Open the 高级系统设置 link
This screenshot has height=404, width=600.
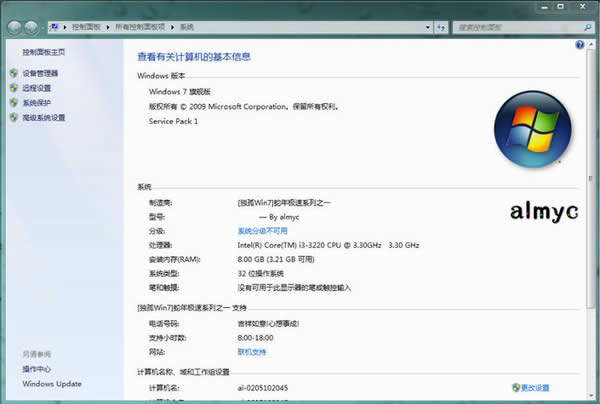(44, 118)
